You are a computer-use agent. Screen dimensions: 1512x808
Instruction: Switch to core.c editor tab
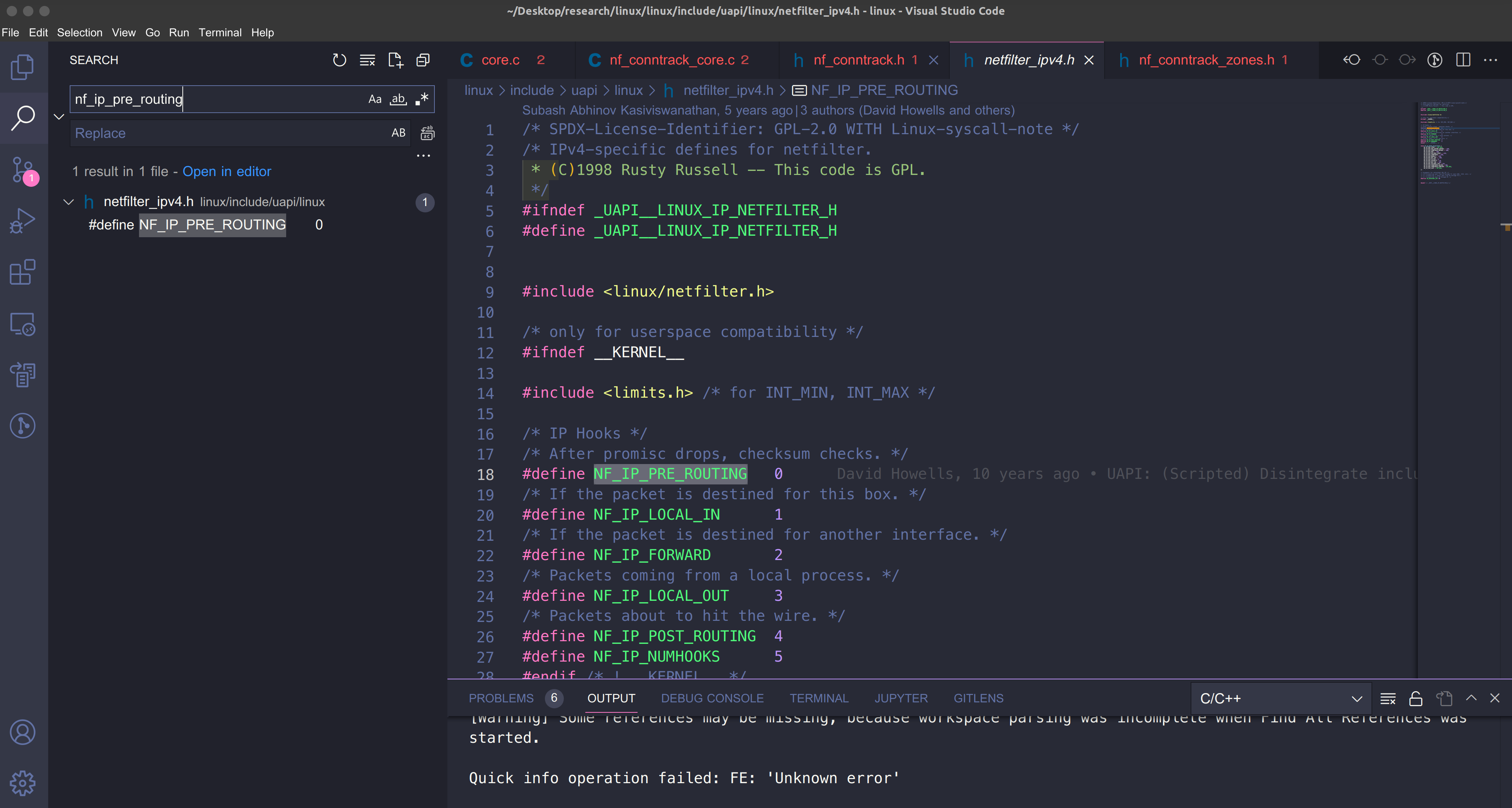tap(511, 60)
